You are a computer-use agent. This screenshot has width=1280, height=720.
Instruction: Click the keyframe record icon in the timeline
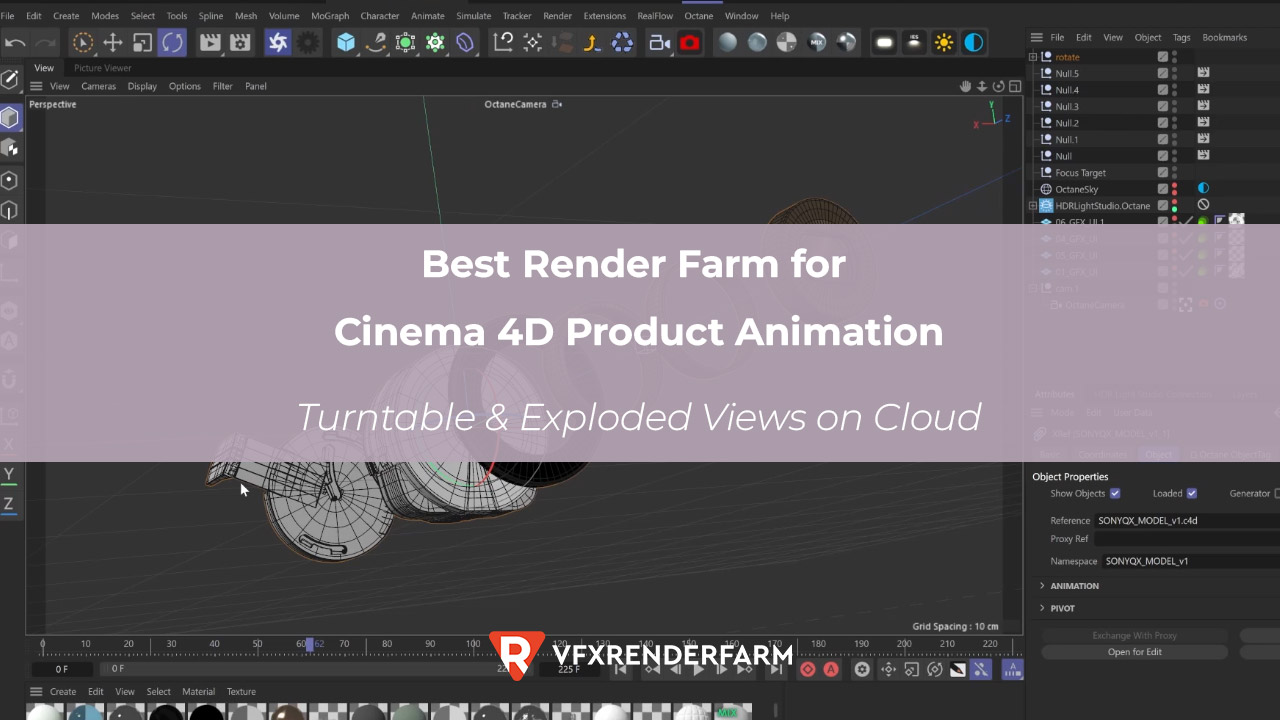(807, 669)
